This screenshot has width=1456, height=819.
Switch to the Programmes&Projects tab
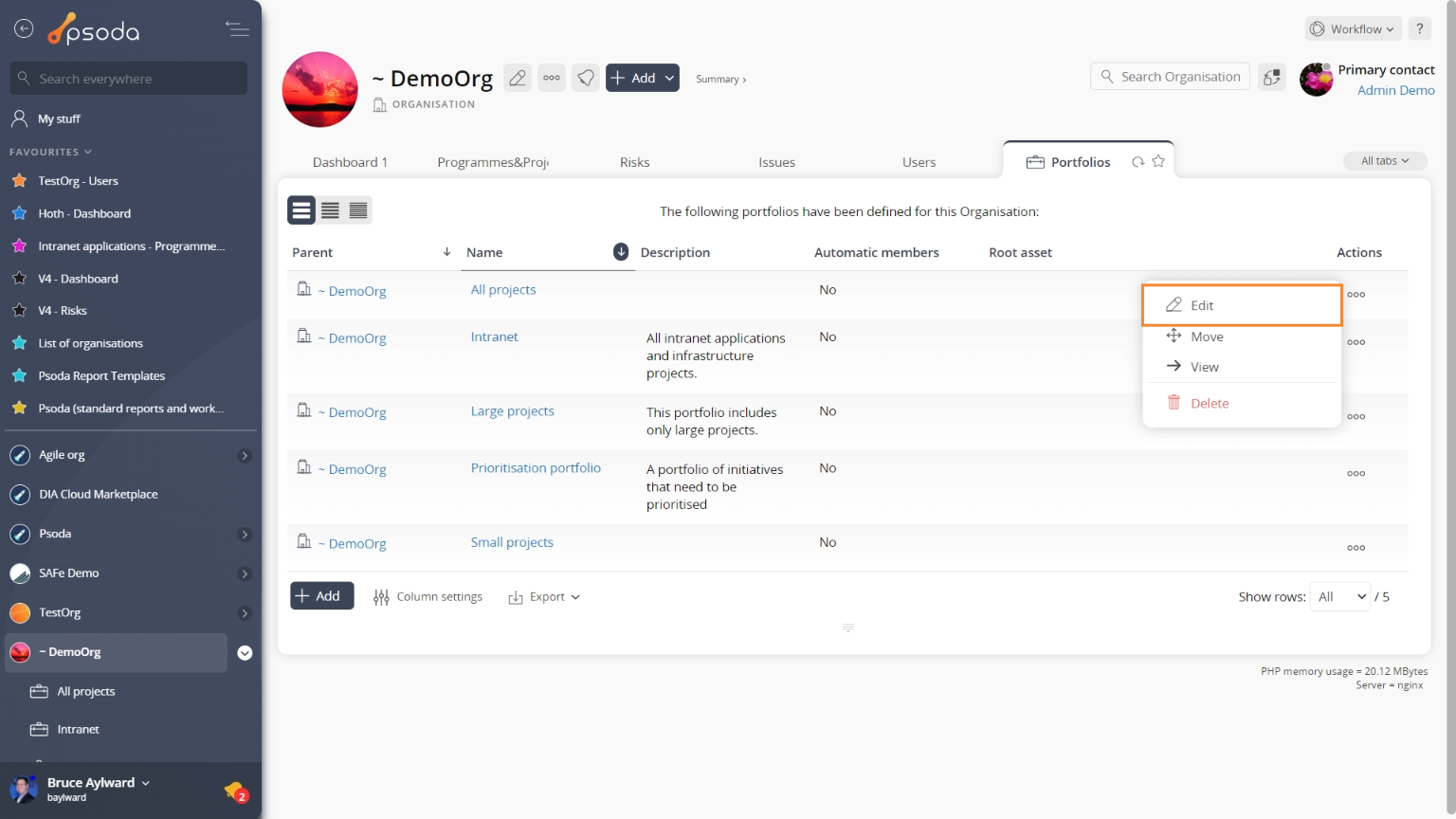pos(493,162)
